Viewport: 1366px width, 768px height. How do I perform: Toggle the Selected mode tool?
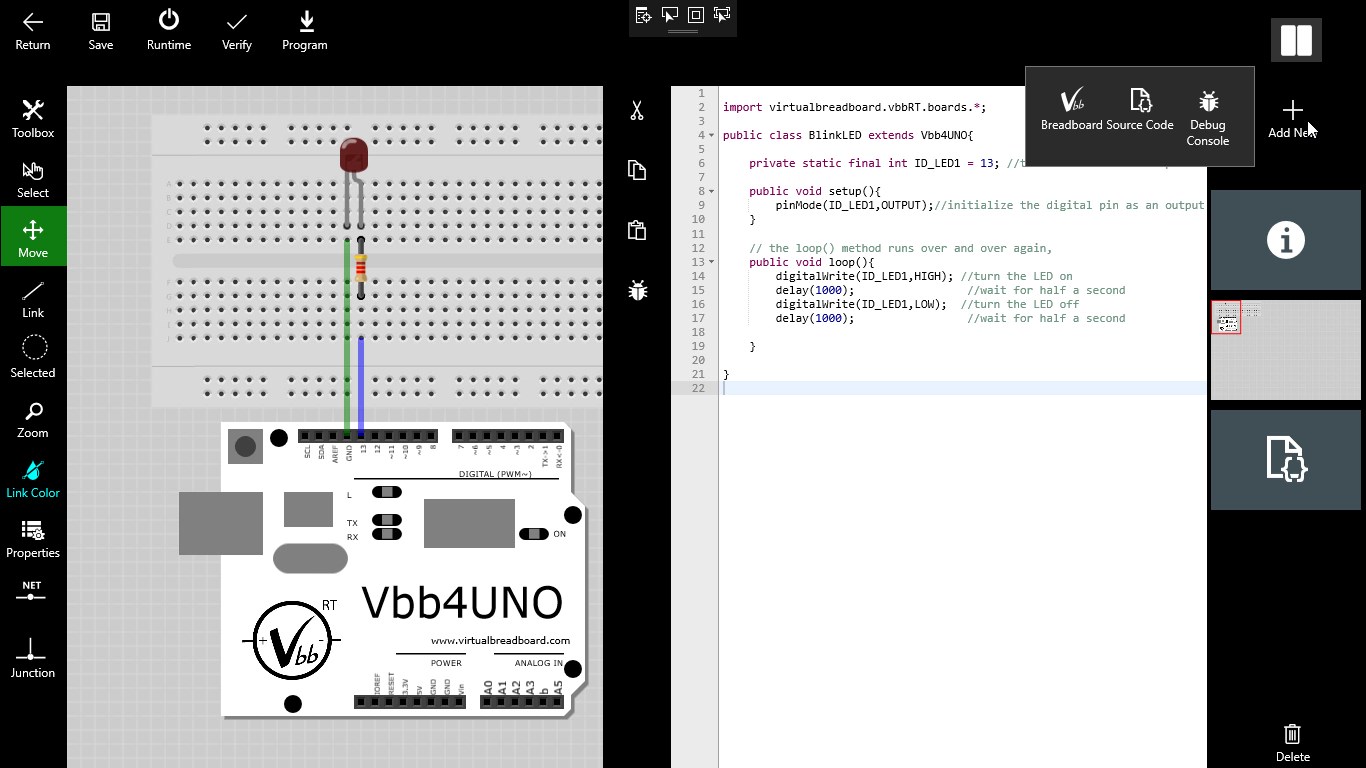click(33, 360)
